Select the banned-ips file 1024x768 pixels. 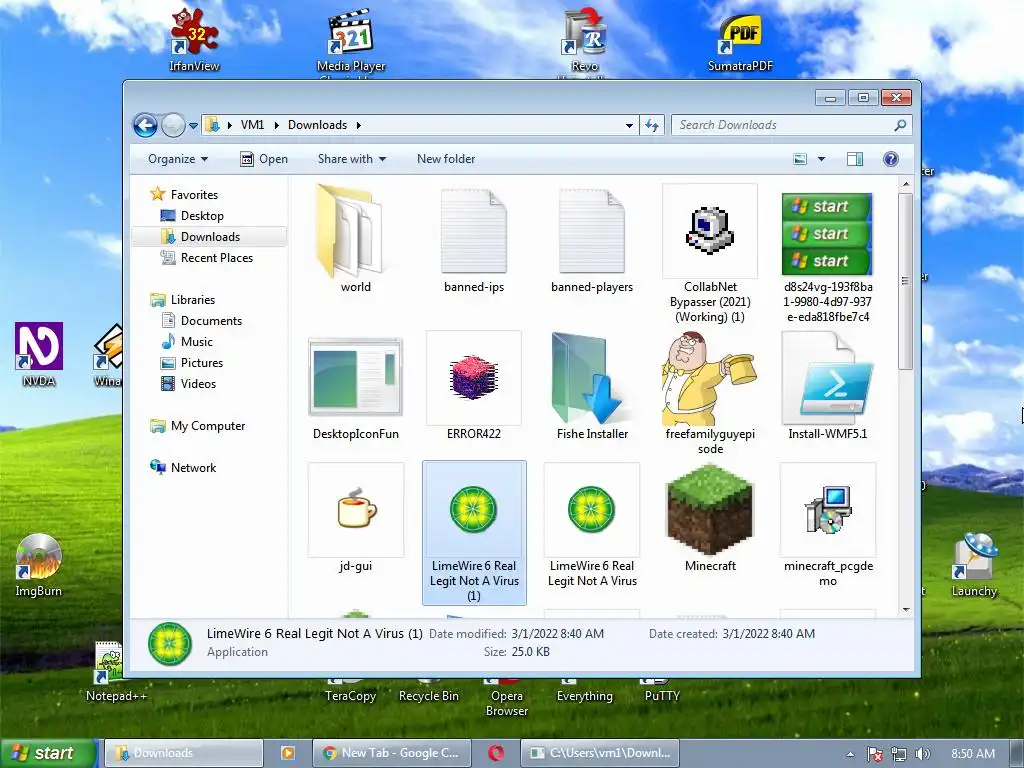click(x=473, y=240)
